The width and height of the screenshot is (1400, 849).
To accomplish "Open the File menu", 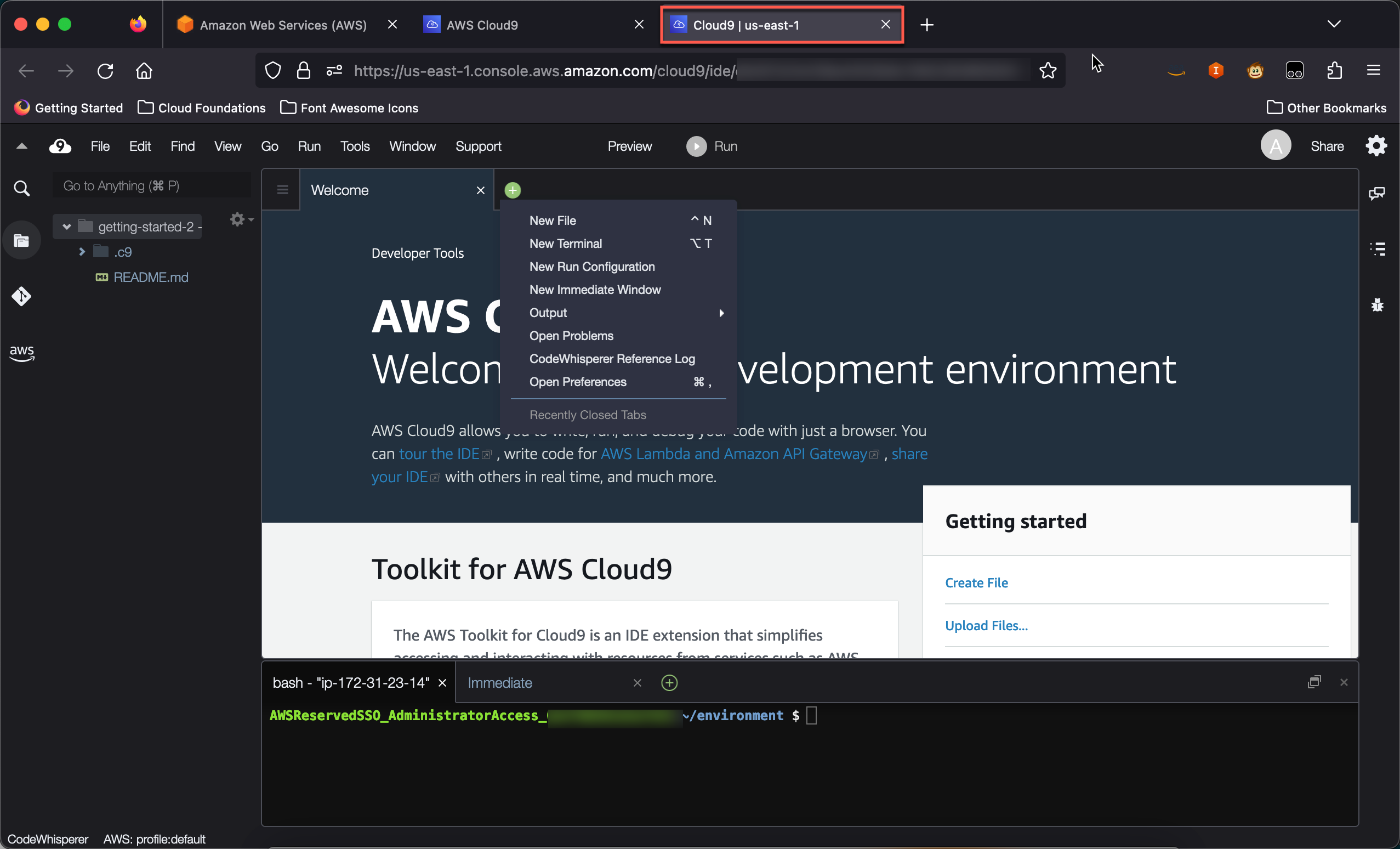I will (100, 146).
